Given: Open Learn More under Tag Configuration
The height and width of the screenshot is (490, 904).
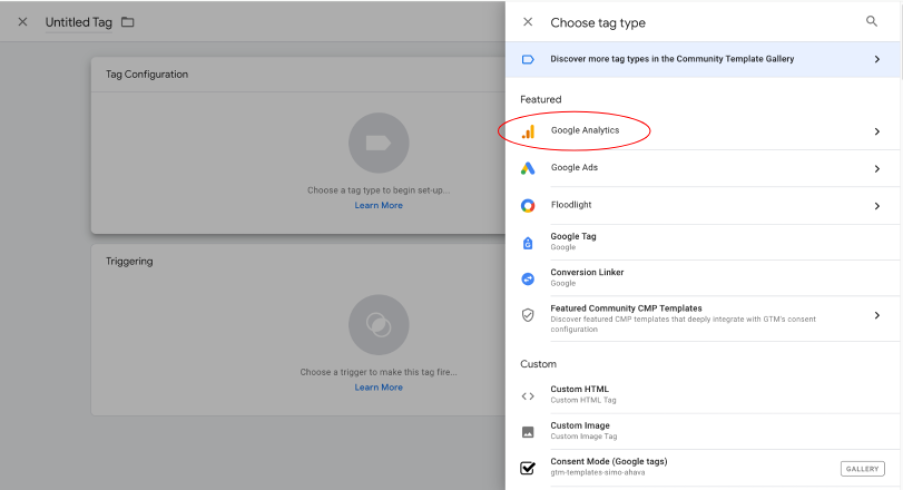Looking at the screenshot, I should (x=379, y=205).
